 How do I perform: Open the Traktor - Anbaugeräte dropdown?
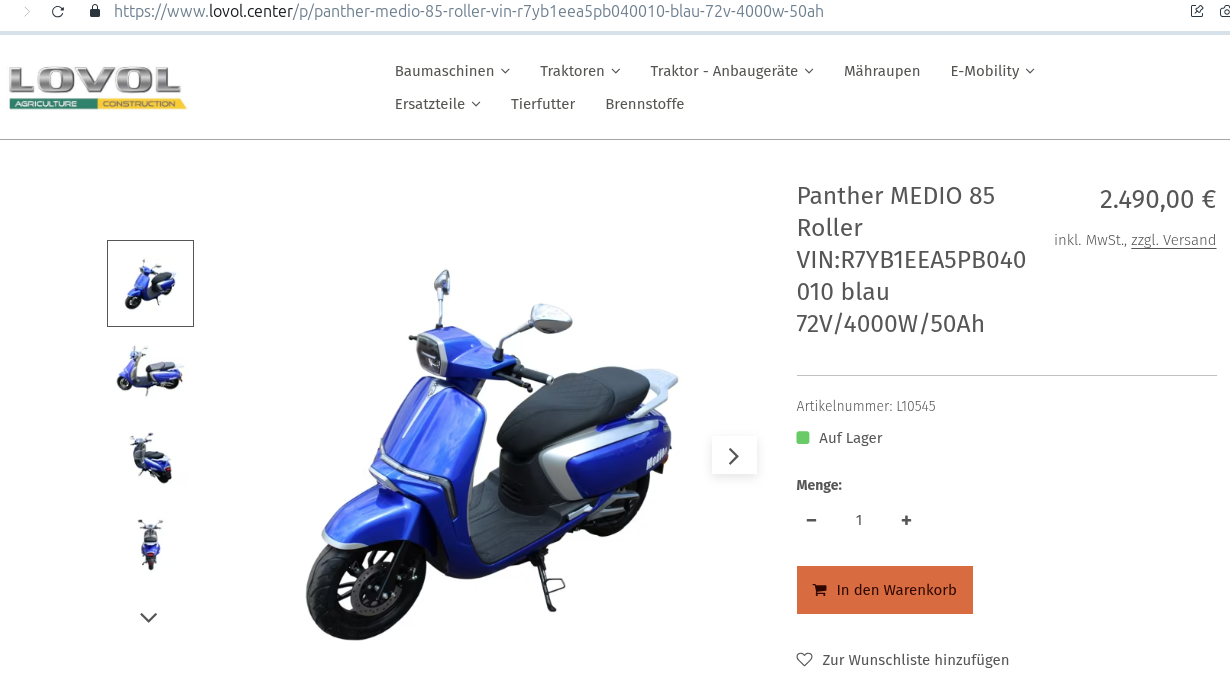pos(732,71)
